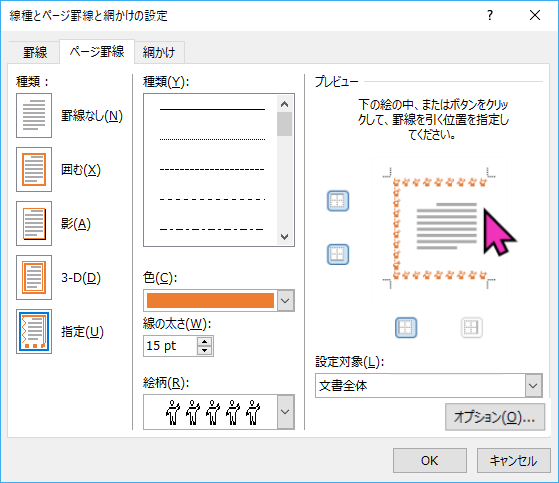Open the 絵柄 art pattern dropdown

point(285,412)
